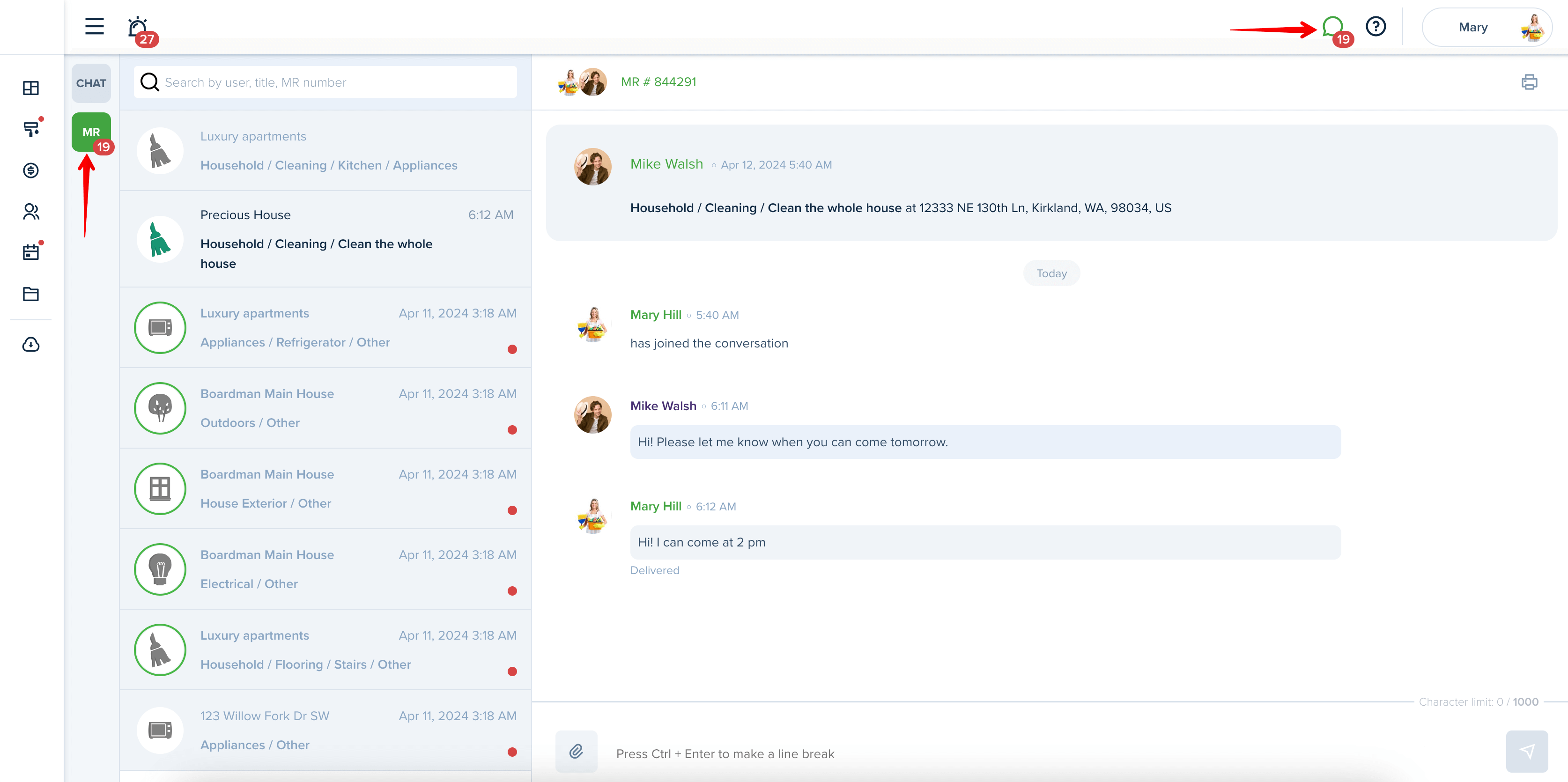Click 'Hi! I can come at 2 pm' message

point(985,542)
